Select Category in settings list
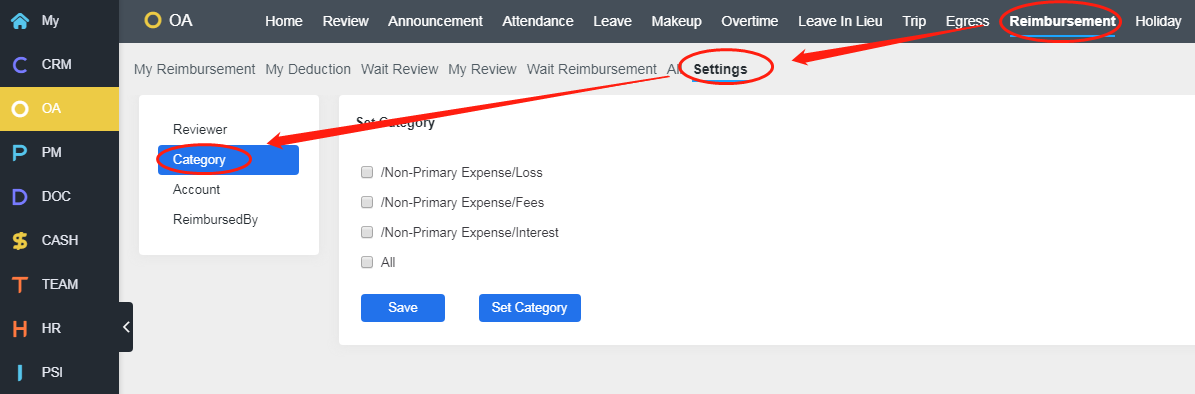This screenshot has height=394, width=1195. [228, 160]
